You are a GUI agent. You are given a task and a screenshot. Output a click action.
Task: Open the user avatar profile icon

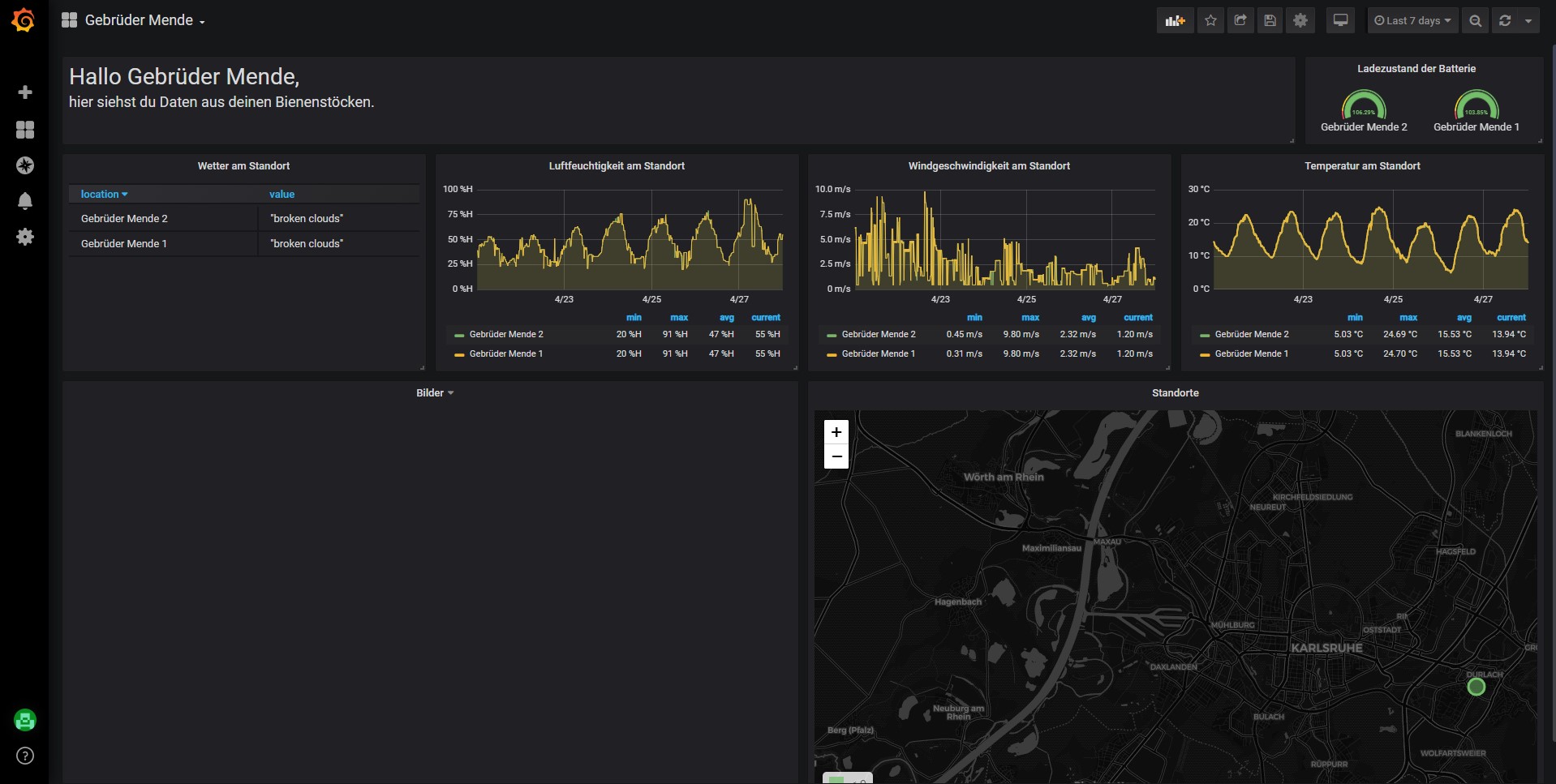(25, 720)
